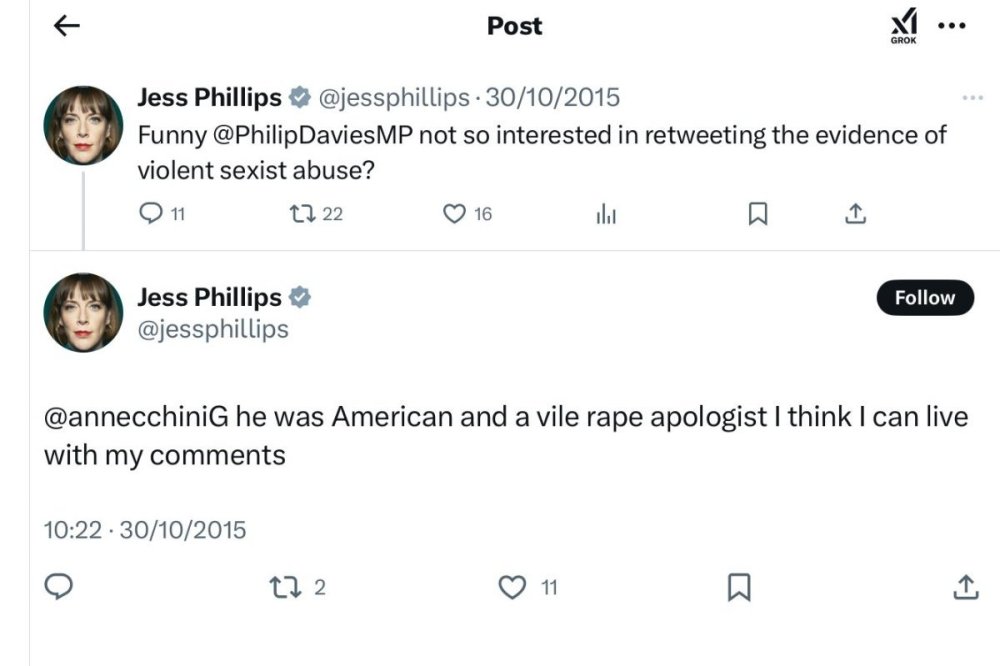1000x666 pixels.
Task: Like the first tweet with 16 likes
Action: tap(455, 213)
